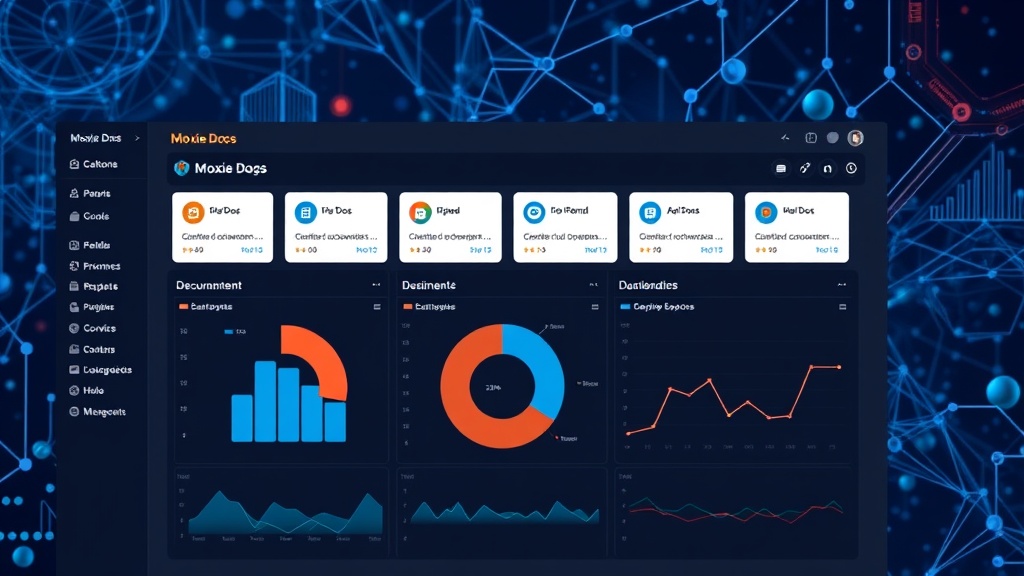1024x576 pixels.
Task: Click the blue link on the shield-icon card
Action: [x=827, y=250]
